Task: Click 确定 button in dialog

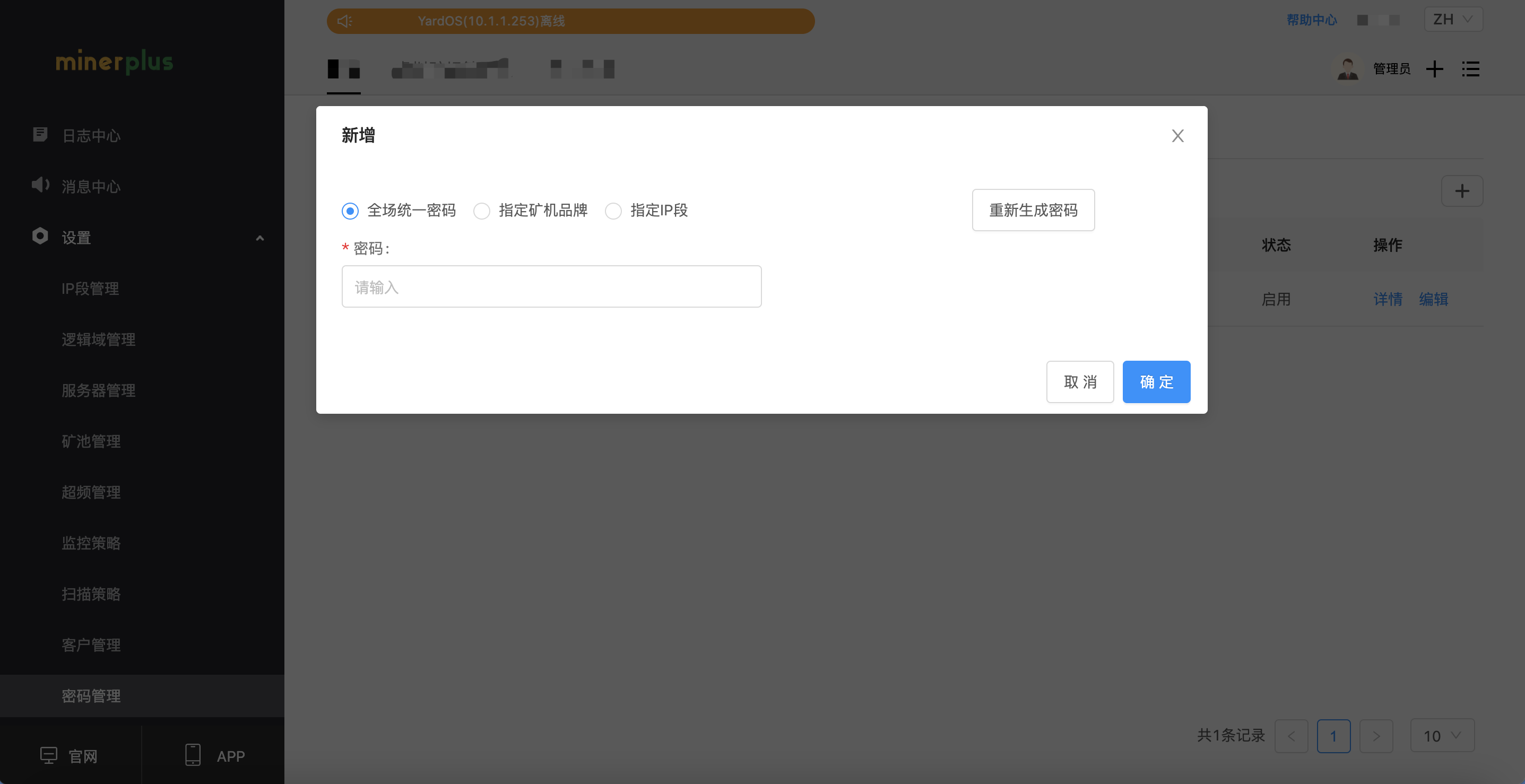Action: [x=1156, y=381]
